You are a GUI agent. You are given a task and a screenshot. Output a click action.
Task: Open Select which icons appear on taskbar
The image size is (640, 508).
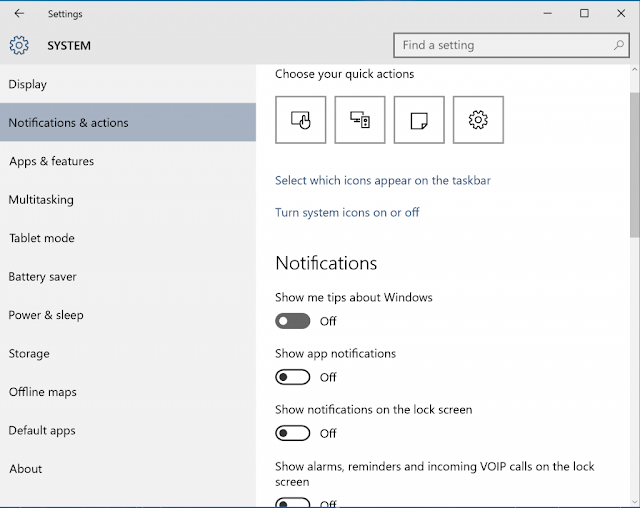(x=382, y=181)
